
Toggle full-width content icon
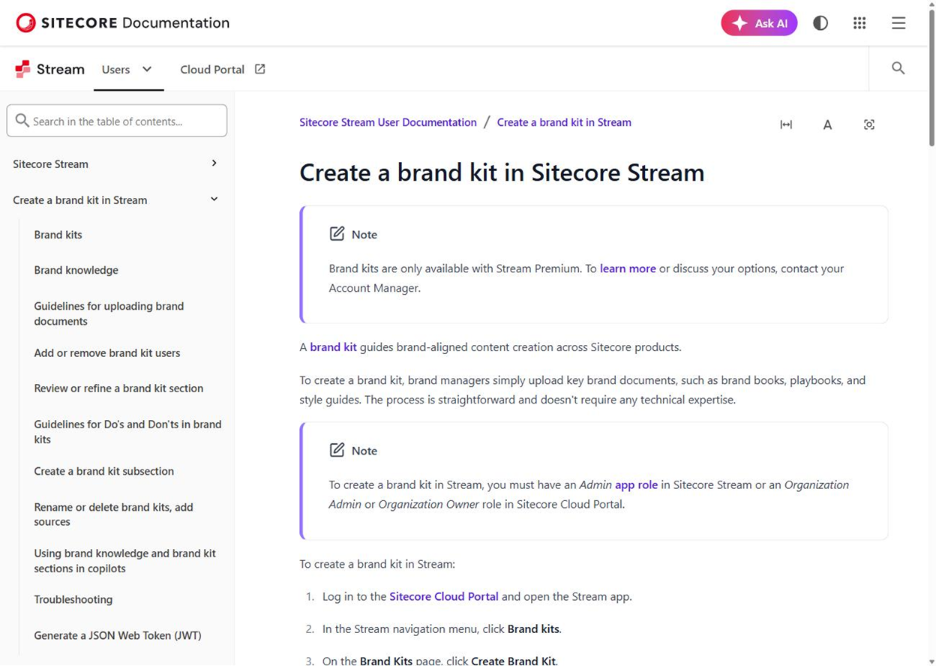[786, 124]
